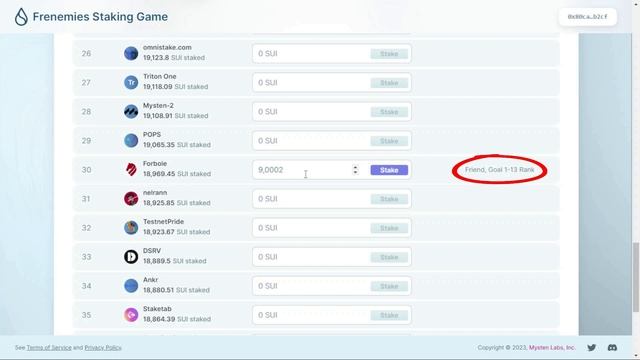This screenshot has height=360, width=640.
Task: Click the rank number 33
Action: pos(86,257)
